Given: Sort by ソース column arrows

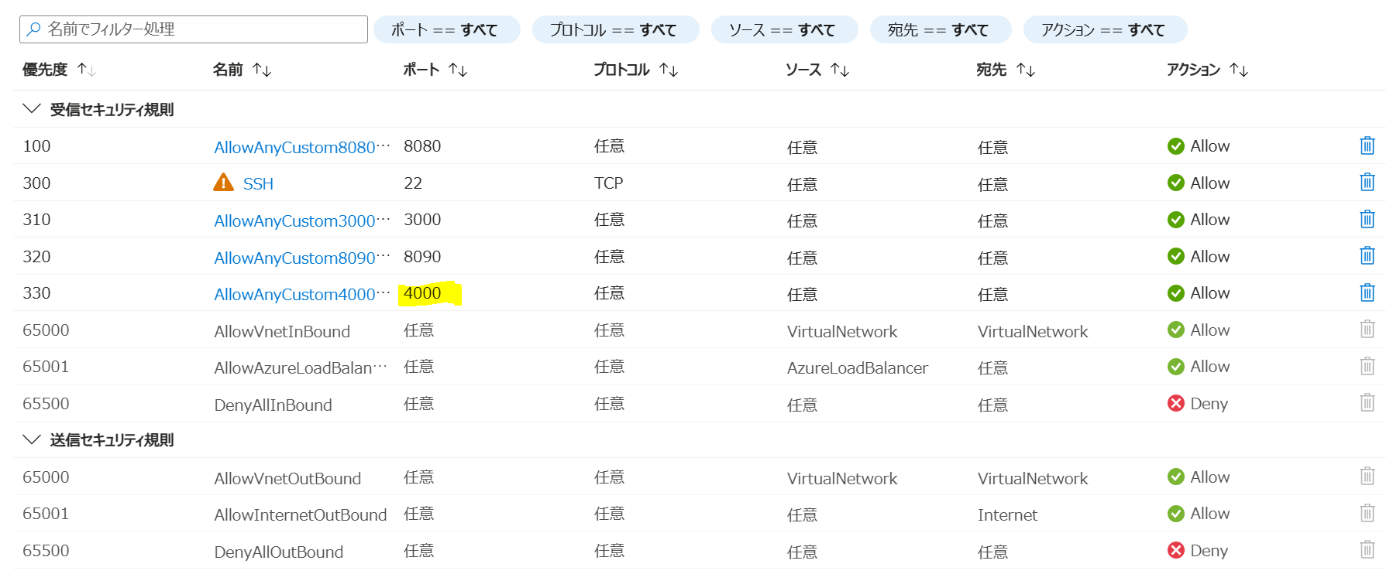Looking at the screenshot, I should [x=840, y=70].
